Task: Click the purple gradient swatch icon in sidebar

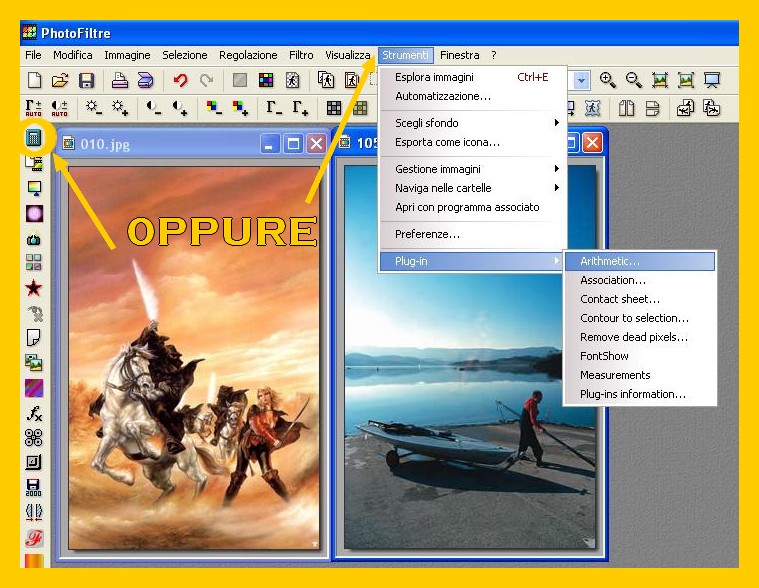Action: tap(34, 388)
